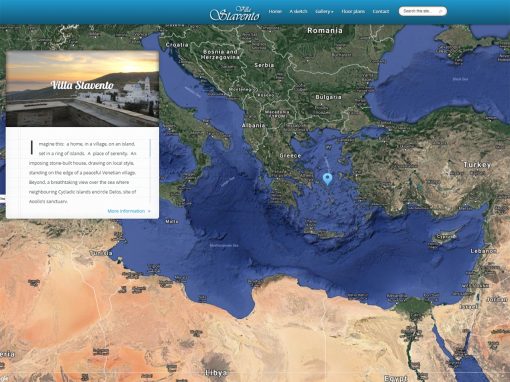The image size is (510, 382).
Task: Click the Croatia label on the map
Action: (177, 45)
